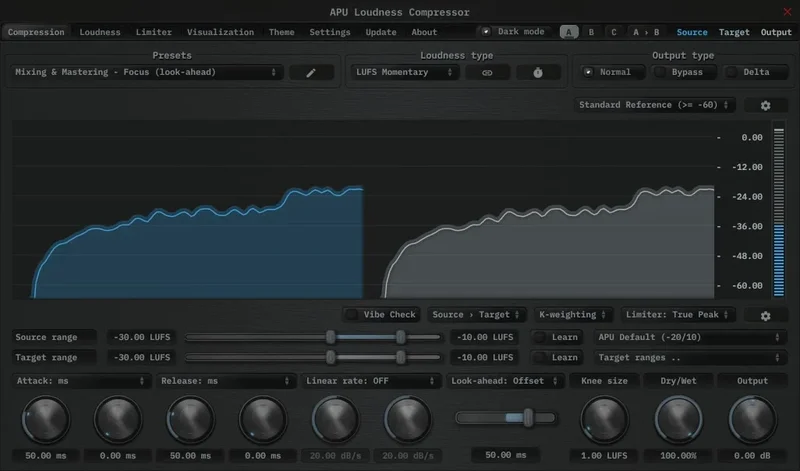The height and width of the screenshot is (471, 800).
Task: Click the stopwatch icon in Loudness type
Action: [x=538, y=72]
